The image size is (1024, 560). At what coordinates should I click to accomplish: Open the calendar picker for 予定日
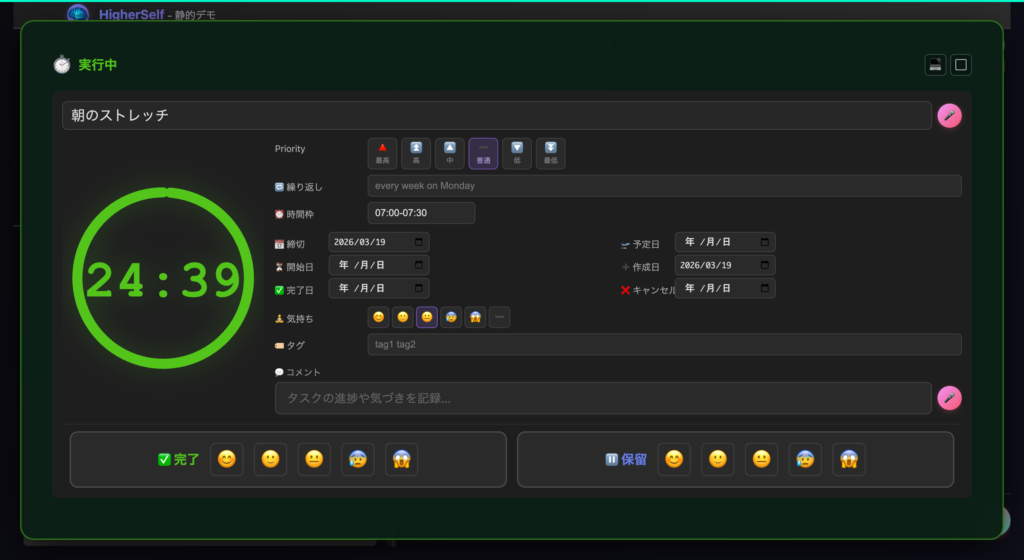coord(765,242)
